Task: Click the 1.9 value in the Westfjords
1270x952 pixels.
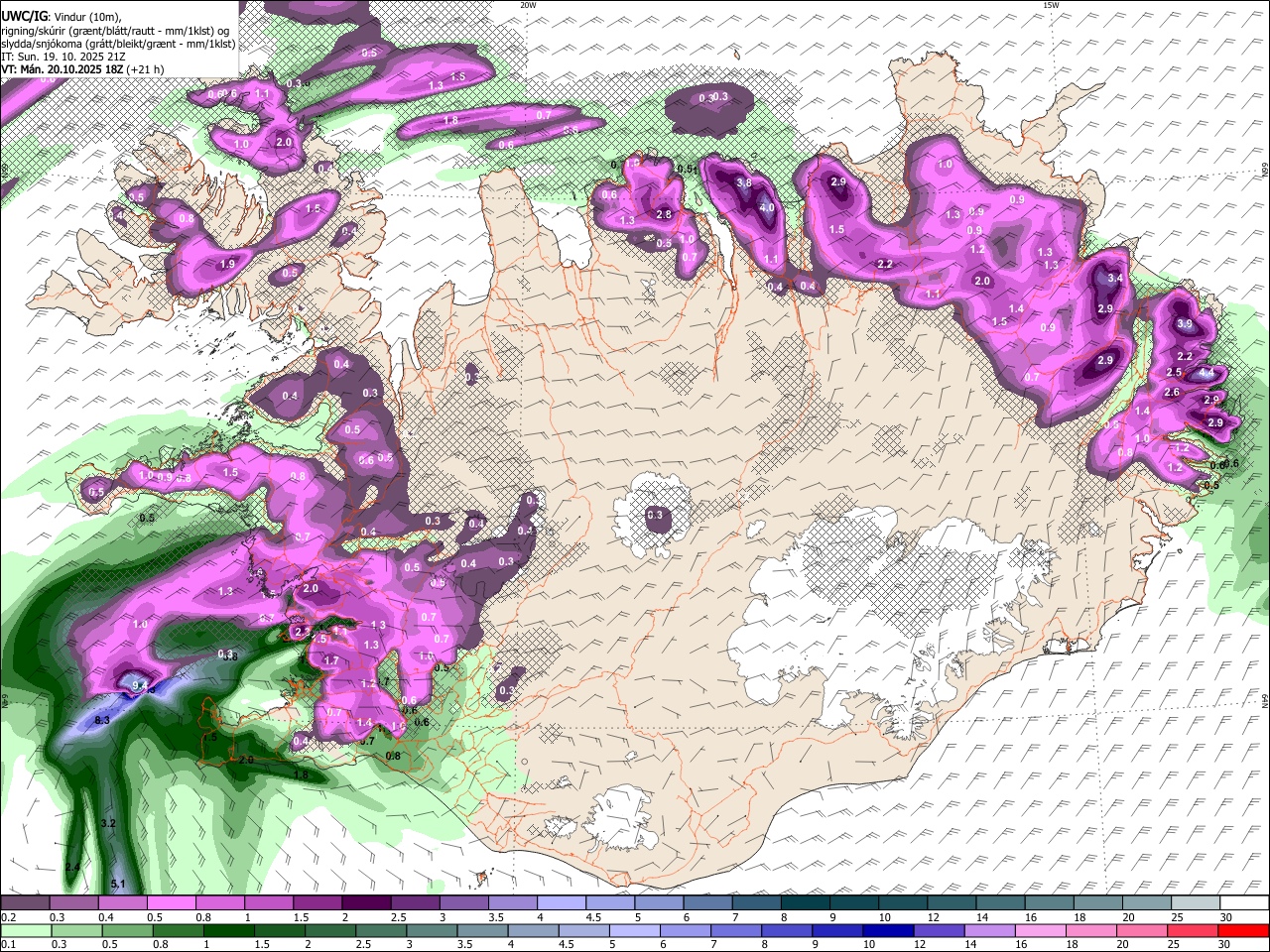Action: [x=227, y=264]
